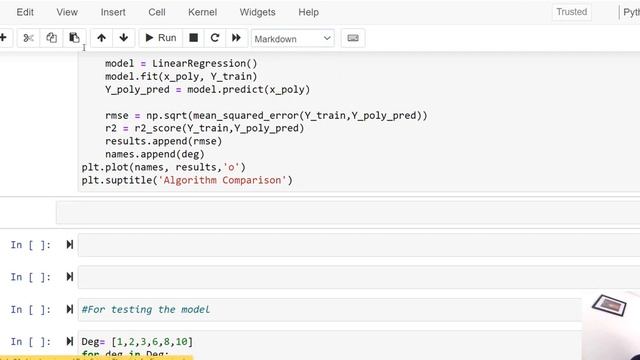Click the Run button
The width and height of the screenshot is (640, 360).
click(x=161, y=38)
